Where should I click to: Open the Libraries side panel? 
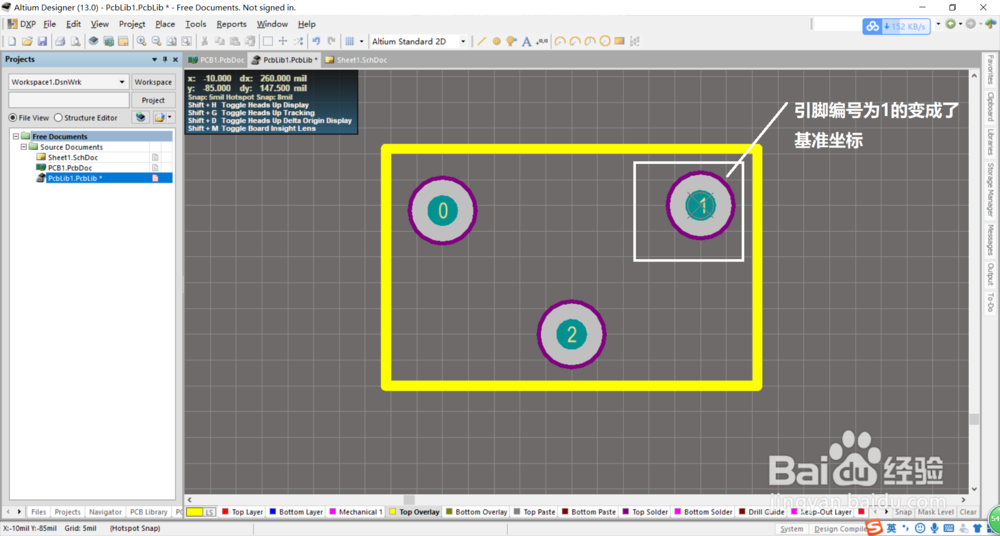coord(990,142)
